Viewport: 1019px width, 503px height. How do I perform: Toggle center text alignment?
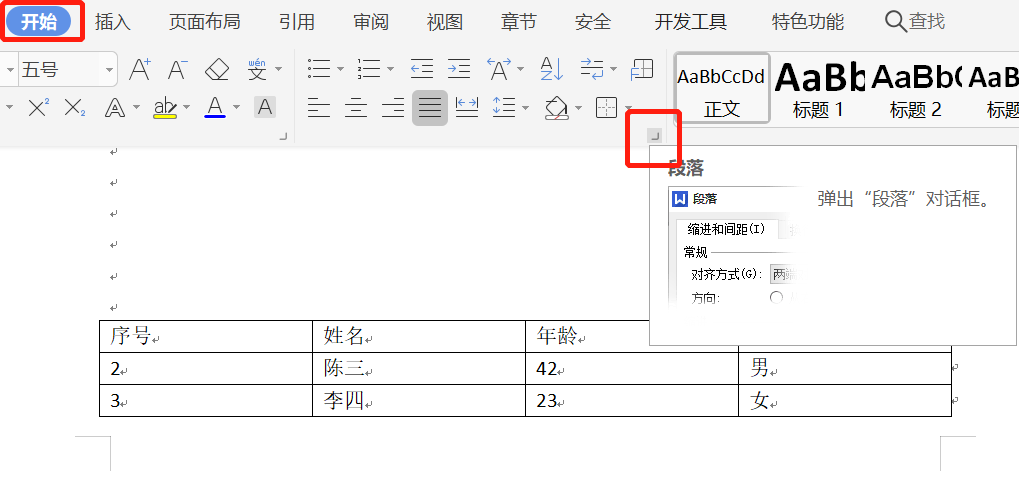pos(355,107)
